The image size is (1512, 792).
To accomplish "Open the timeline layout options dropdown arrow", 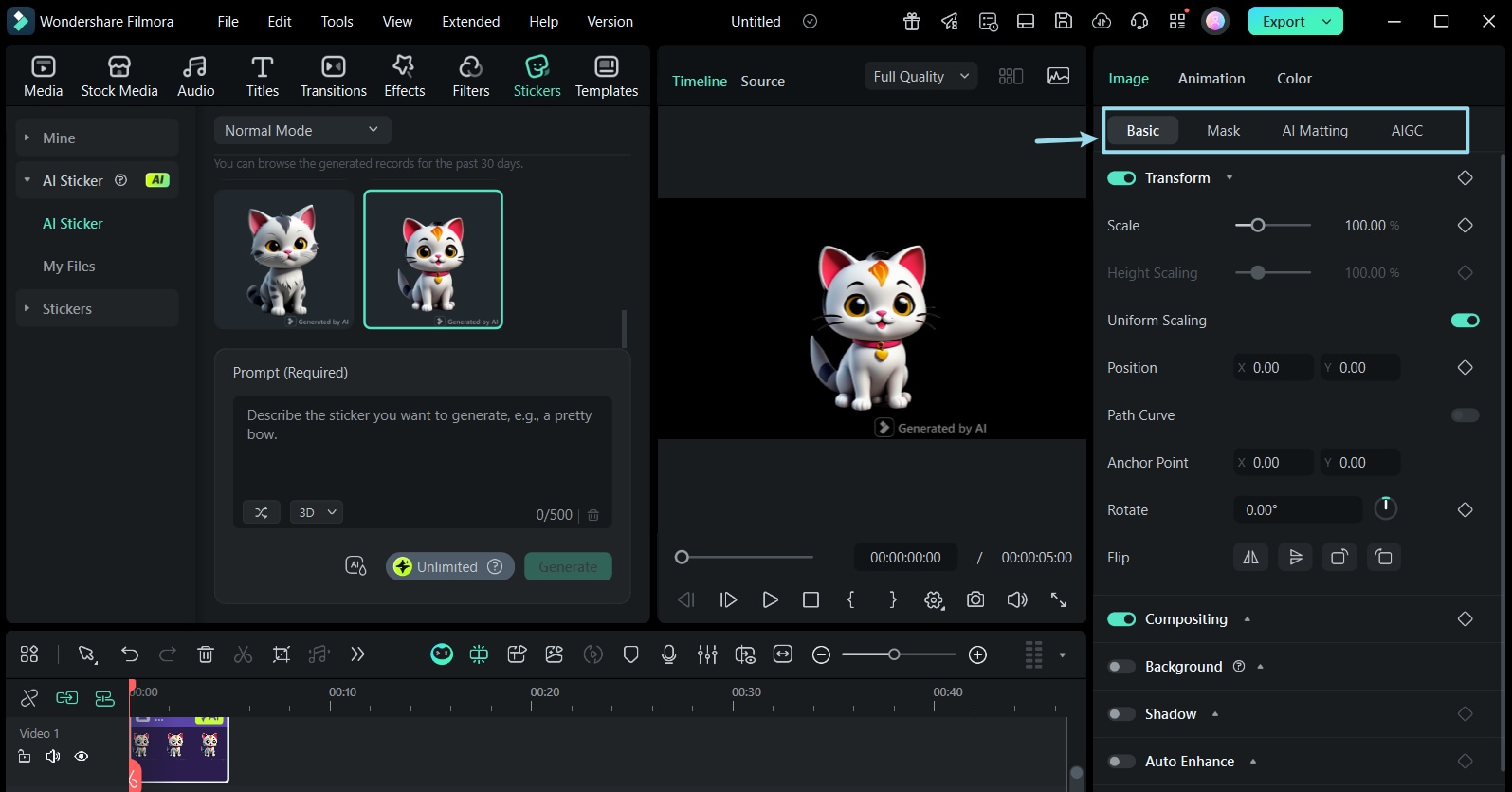I will pyautogui.click(x=1062, y=654).
